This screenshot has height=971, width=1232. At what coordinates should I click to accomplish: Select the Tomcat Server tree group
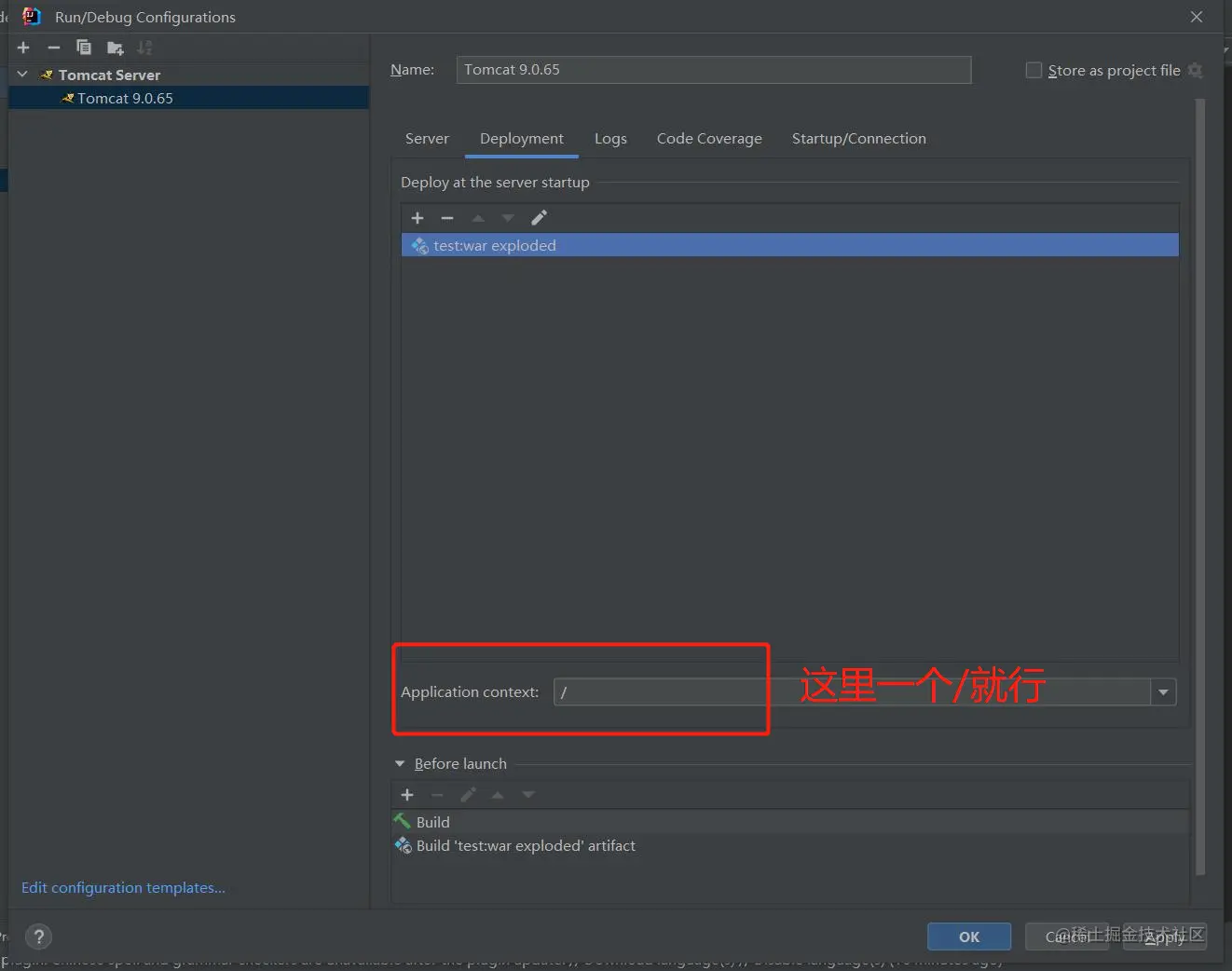(189, 75)
